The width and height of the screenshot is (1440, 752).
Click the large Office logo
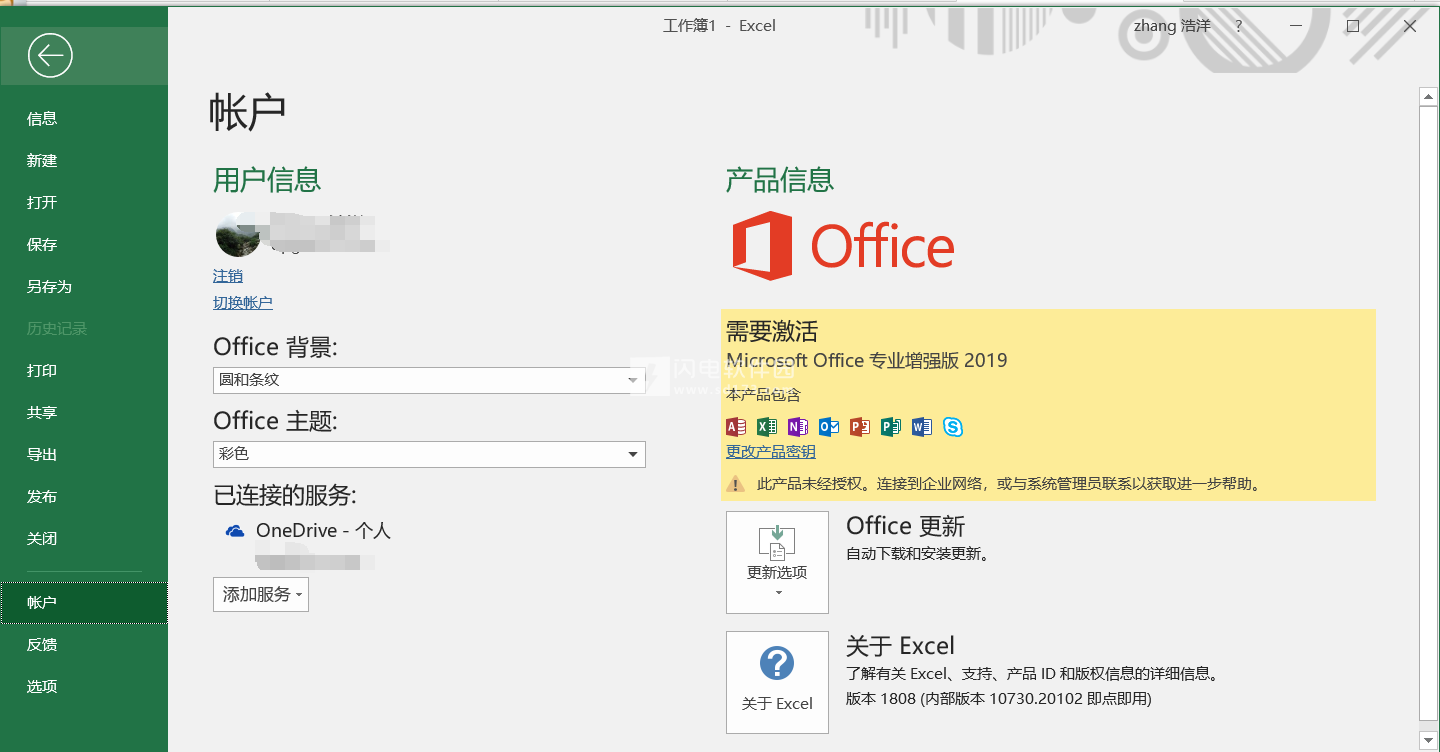pos(843,245)
